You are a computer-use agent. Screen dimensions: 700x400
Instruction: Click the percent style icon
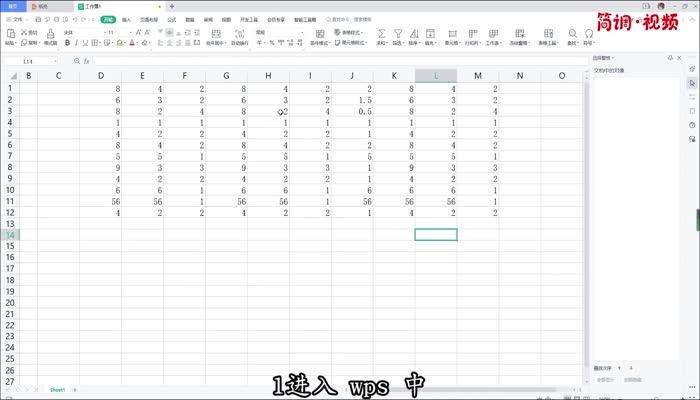click(x=271, y=43)
